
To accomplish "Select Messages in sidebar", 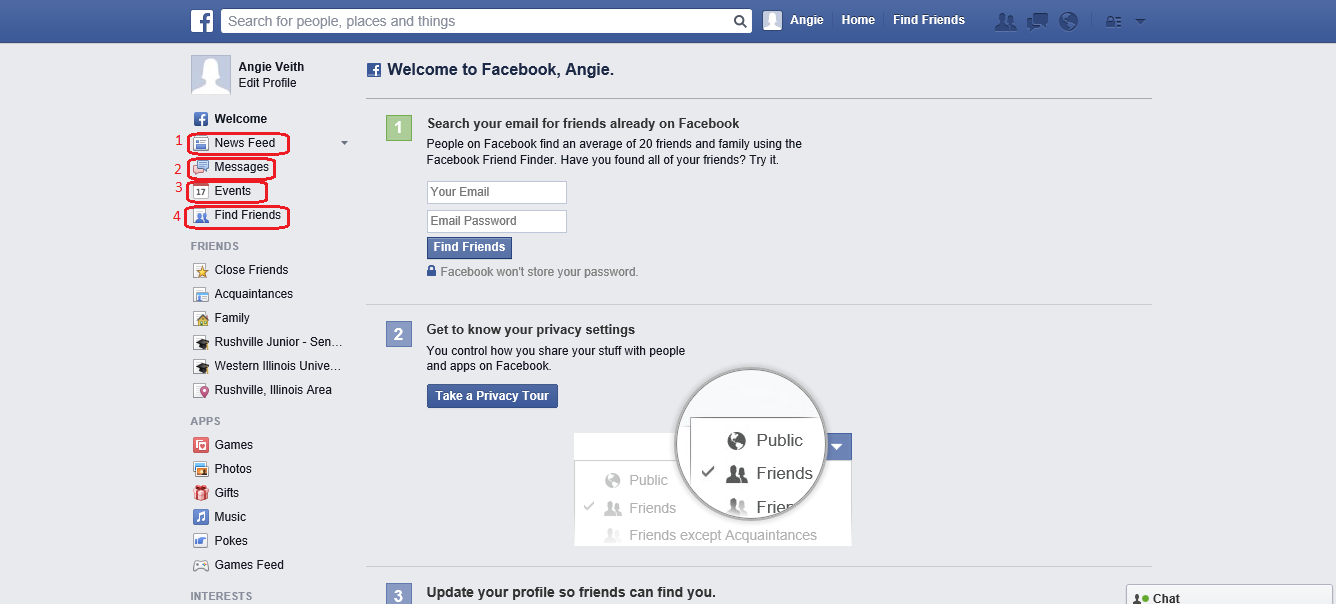I will [242, 167].
